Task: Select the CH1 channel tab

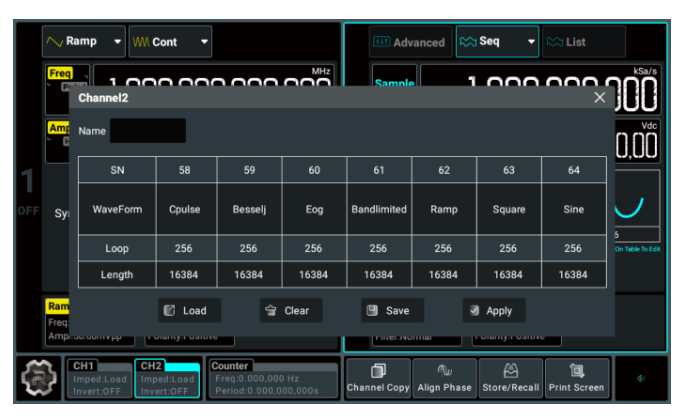Action: point(99,378)
